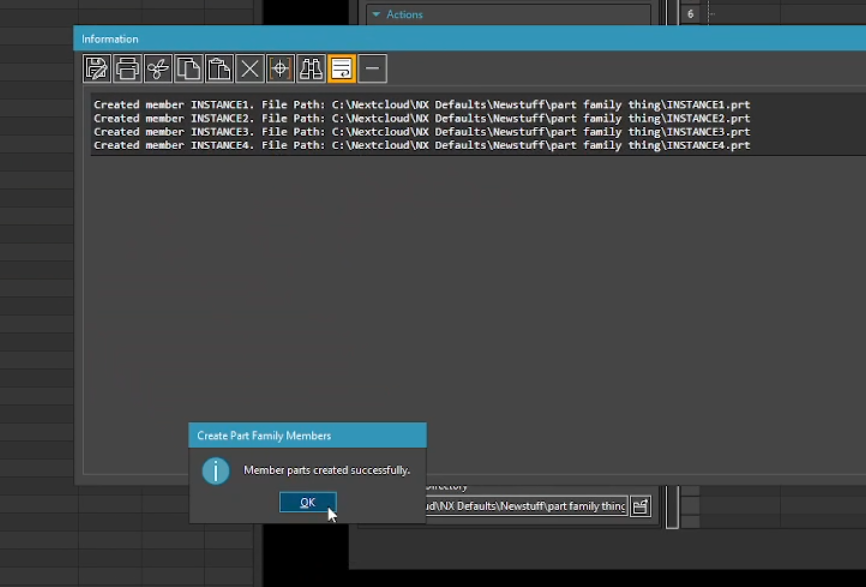
Task: Click the Information window title bar
Action: pyautogui.click(x=469, y=39)
